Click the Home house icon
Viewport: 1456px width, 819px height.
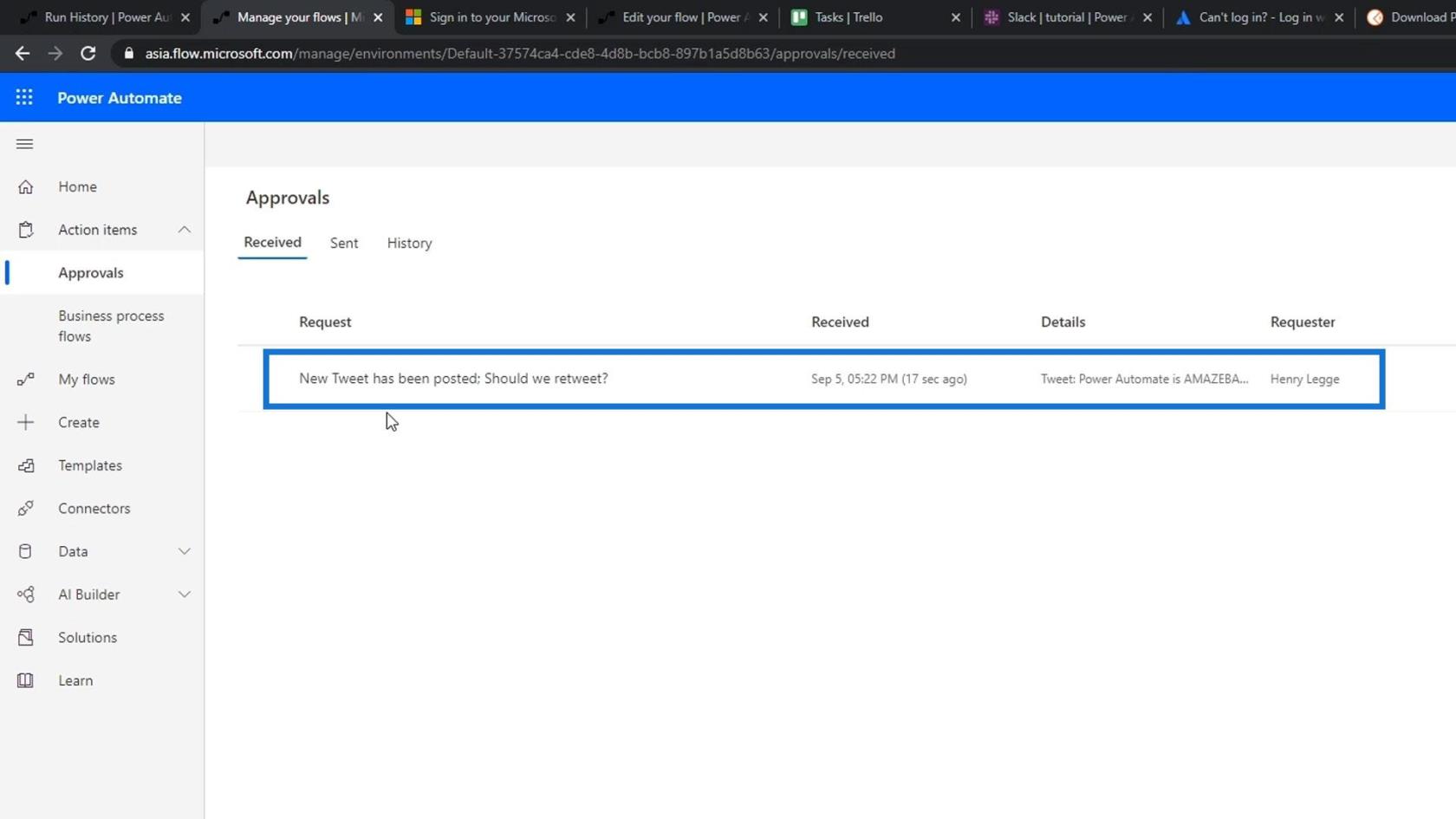tap(25, 186)
